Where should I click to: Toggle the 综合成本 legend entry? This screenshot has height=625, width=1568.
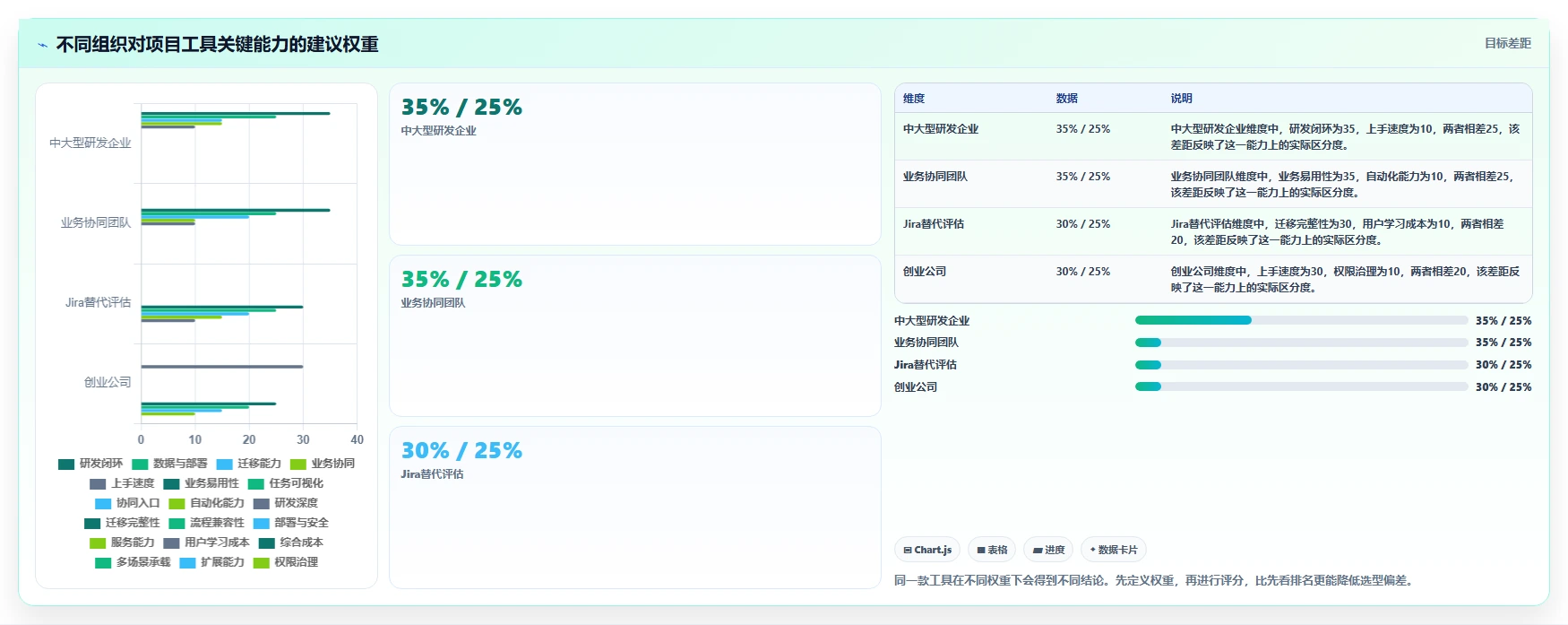(x=290, y=543)
